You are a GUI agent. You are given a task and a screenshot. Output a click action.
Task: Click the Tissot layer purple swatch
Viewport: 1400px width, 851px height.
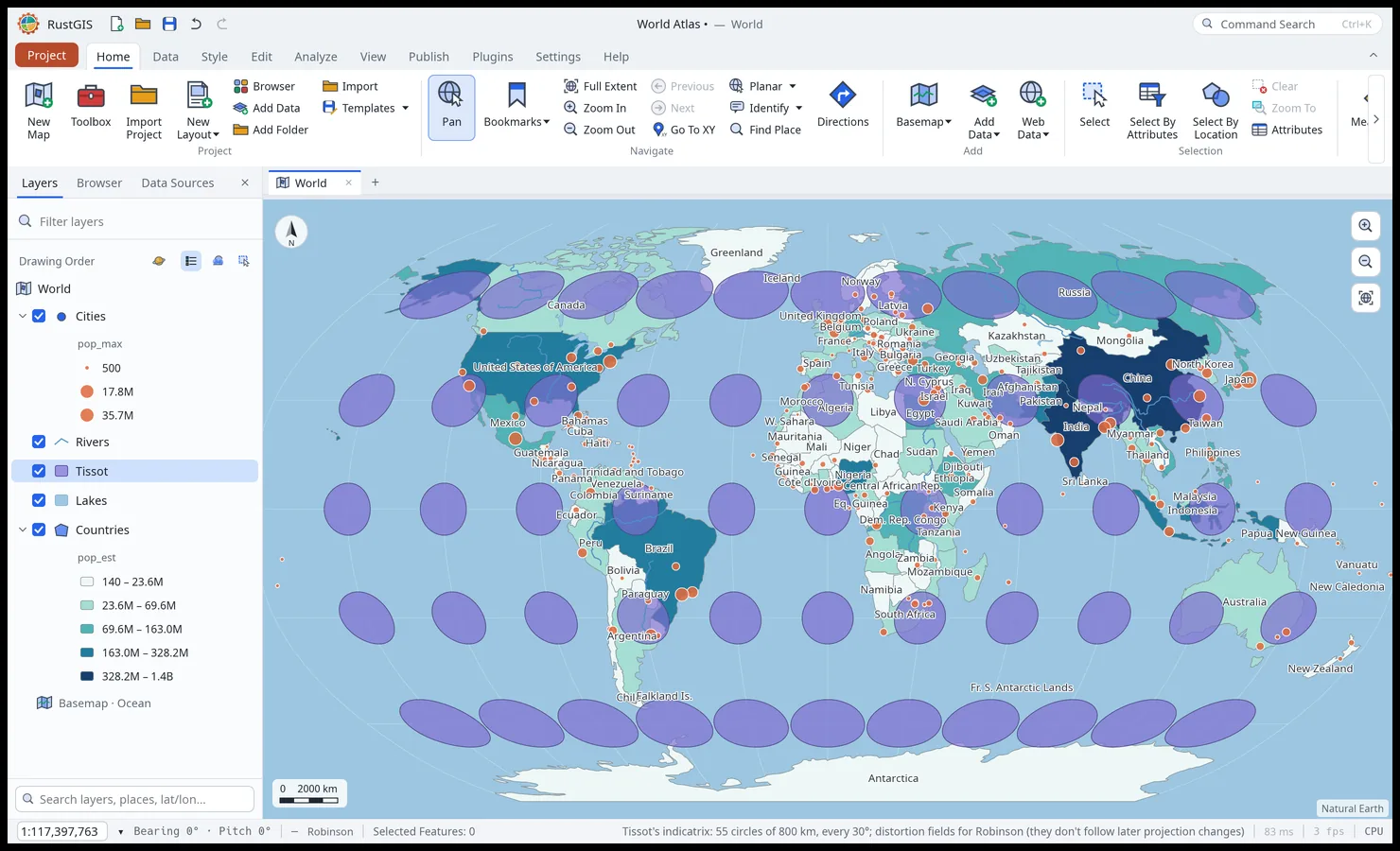coord(61,471)
